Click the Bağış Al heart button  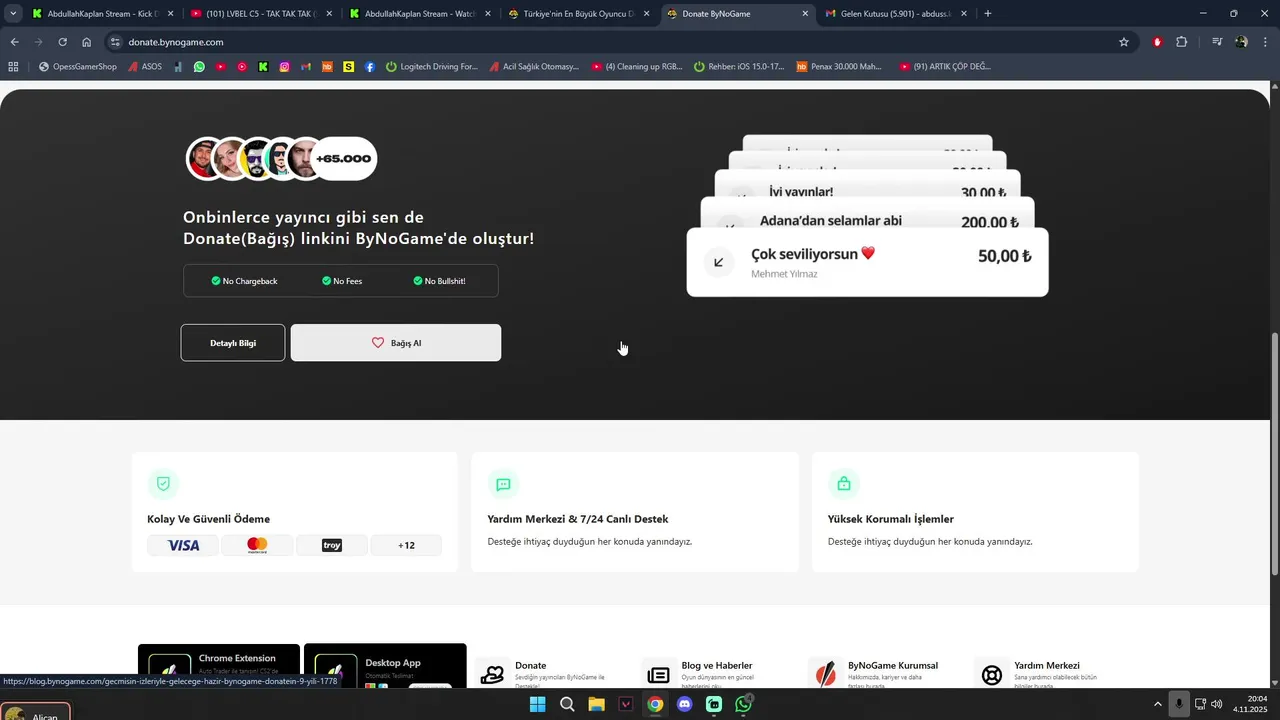[x=396, y=343]
